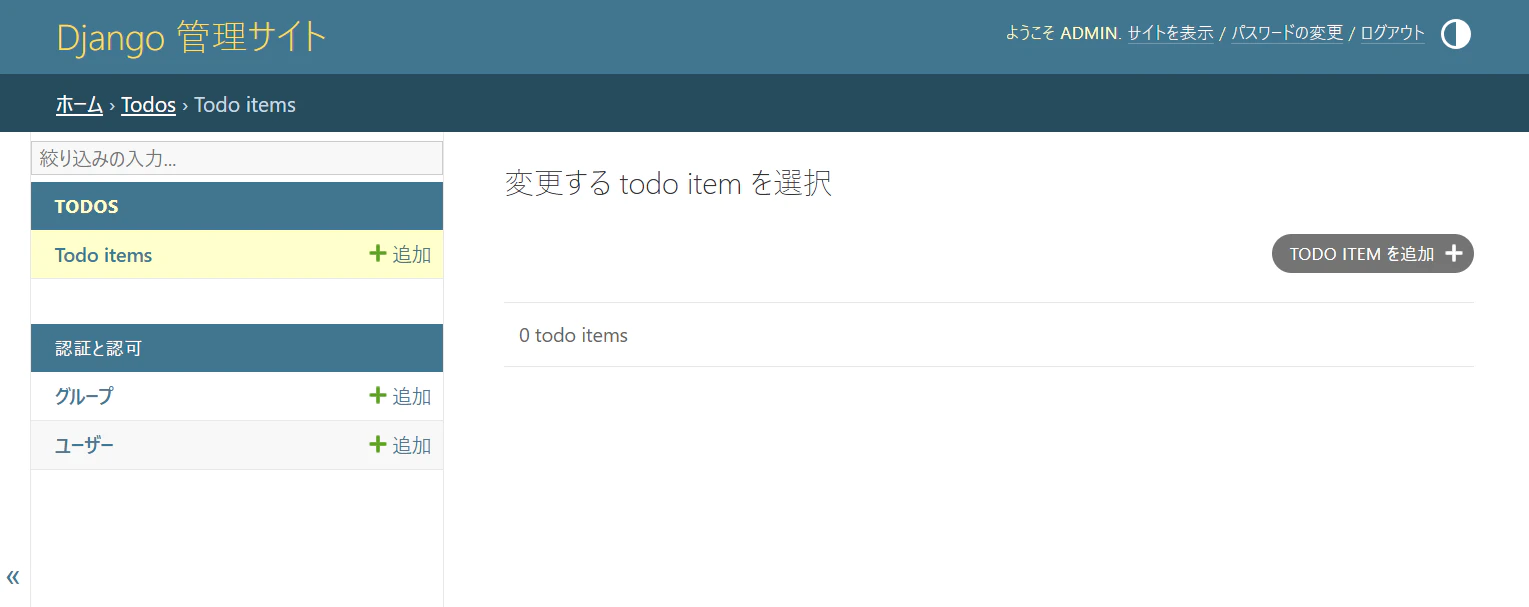
Task: Collapse the sidebar with the double-chevron
Action: pos(13,577)
